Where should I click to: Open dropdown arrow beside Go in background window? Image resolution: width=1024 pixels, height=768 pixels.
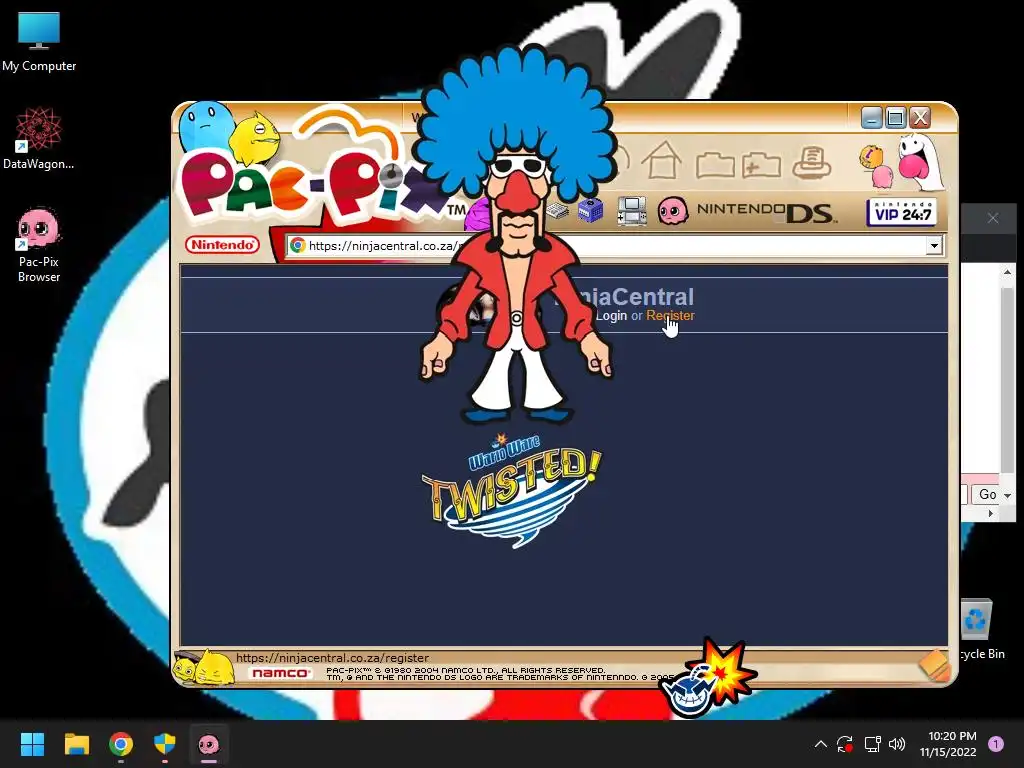[1008, 496]
